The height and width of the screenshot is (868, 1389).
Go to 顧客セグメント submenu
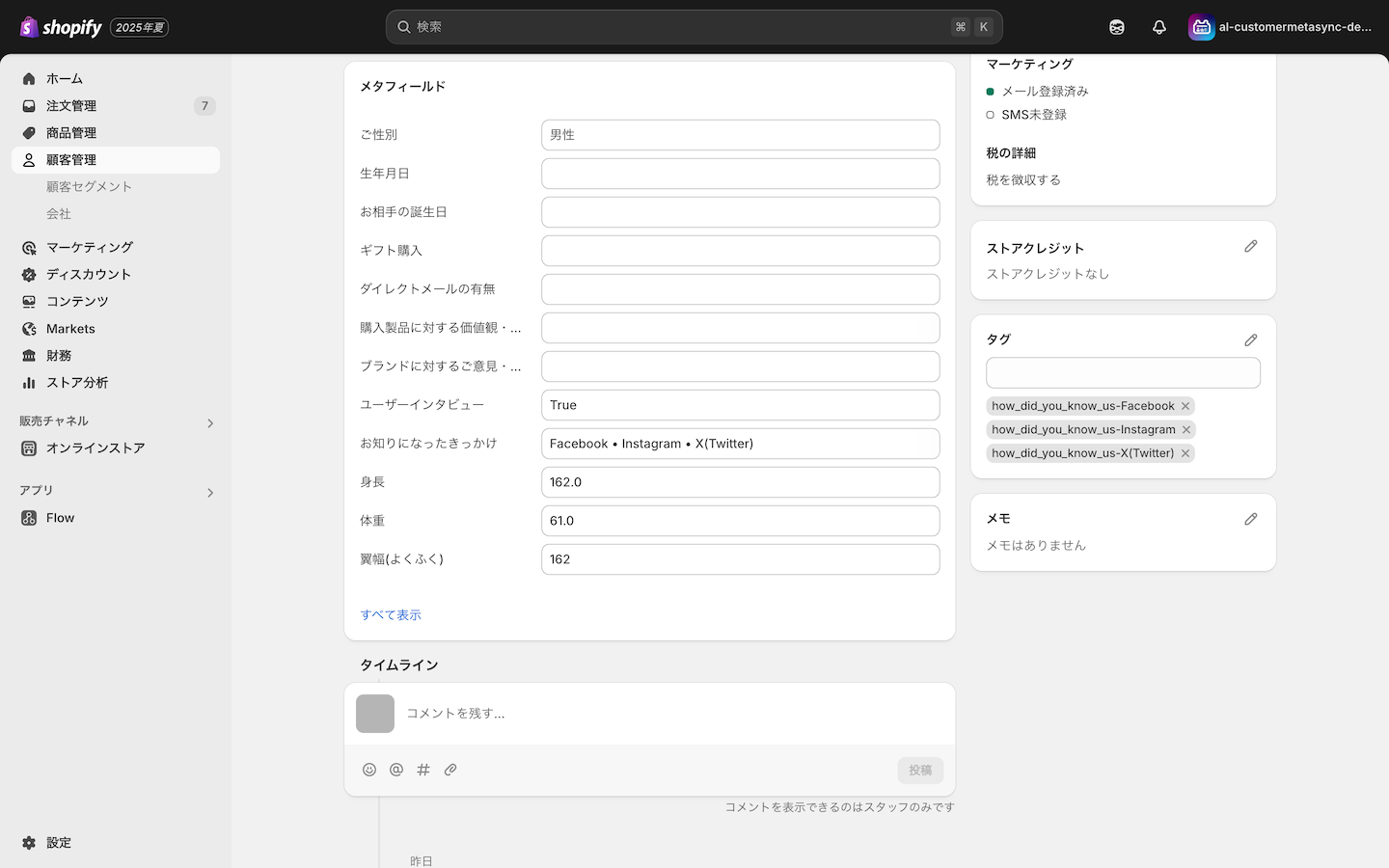(89, 187)
